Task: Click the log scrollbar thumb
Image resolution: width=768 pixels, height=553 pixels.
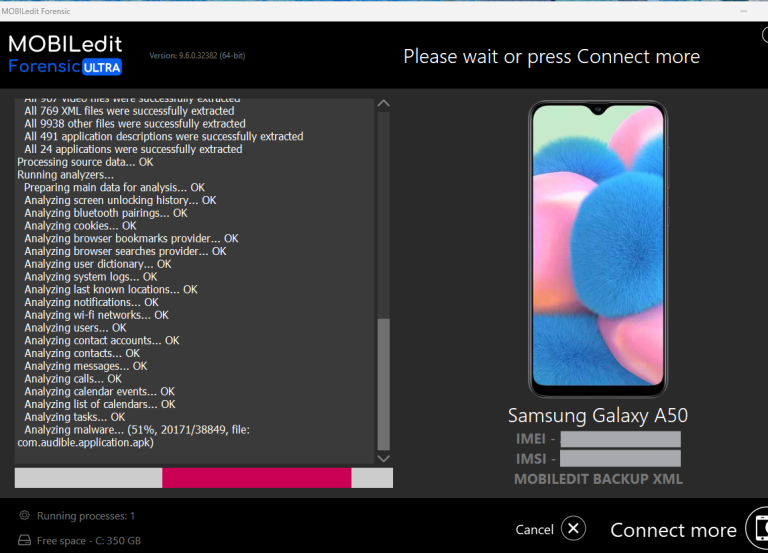Action: pyautogui.click(x=384, y=384)
